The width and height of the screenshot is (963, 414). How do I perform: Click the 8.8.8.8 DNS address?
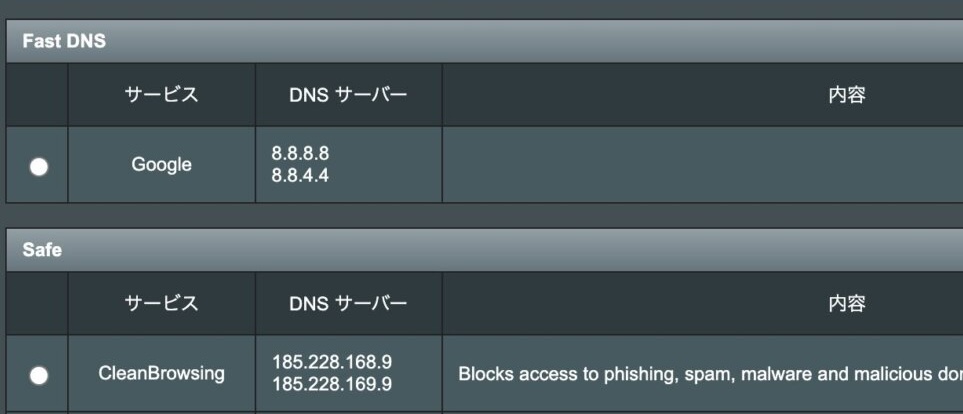coord(300,154)
